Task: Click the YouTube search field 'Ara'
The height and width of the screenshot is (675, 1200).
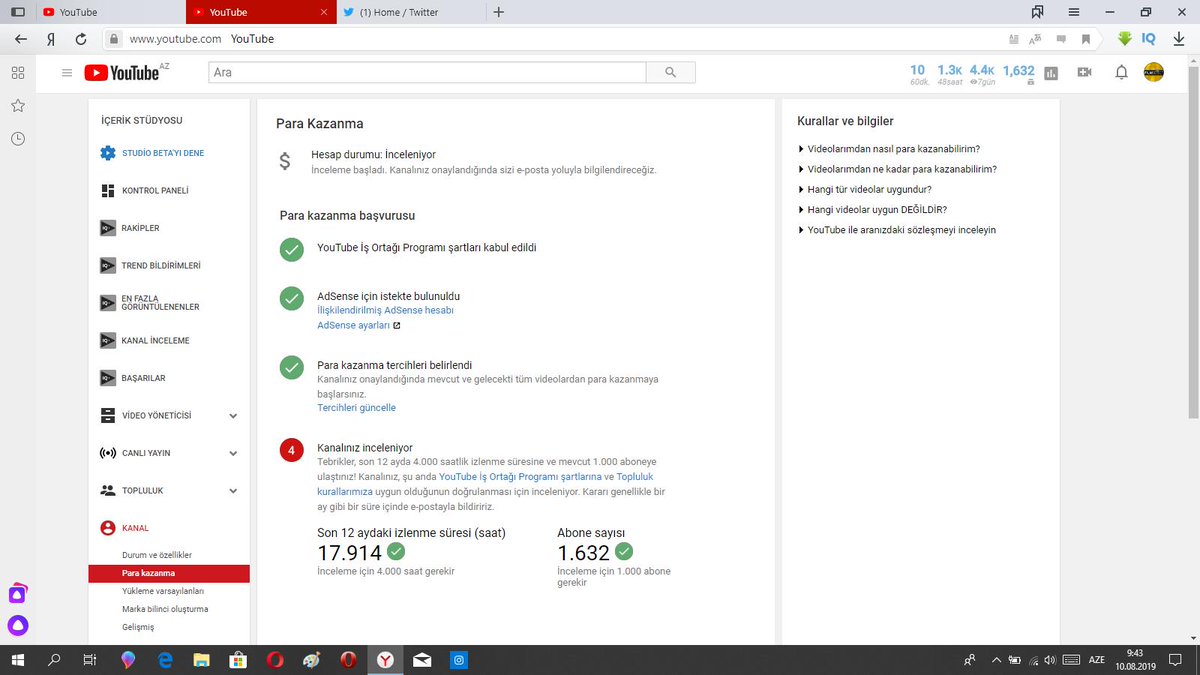Action: [x=427, y=73]
